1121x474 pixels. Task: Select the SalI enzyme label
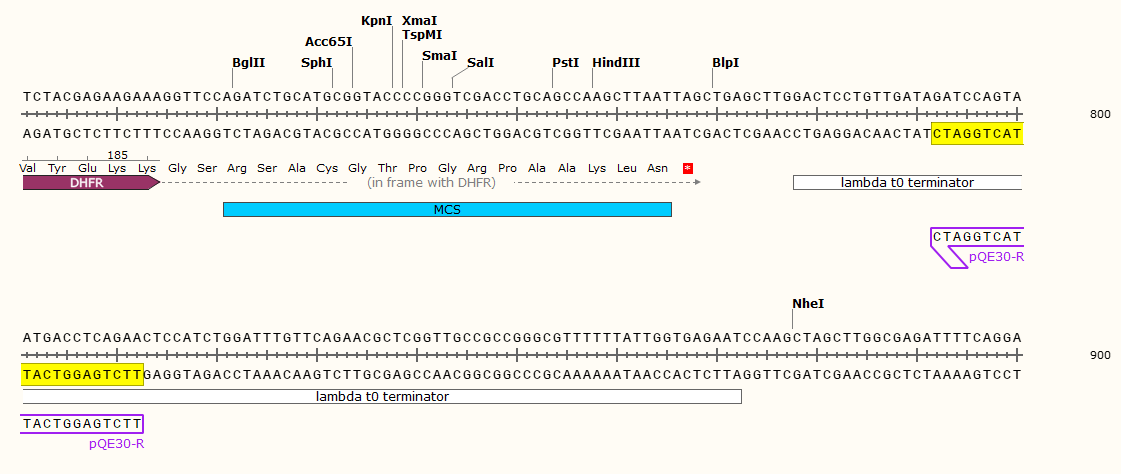(x=480, y=62)
